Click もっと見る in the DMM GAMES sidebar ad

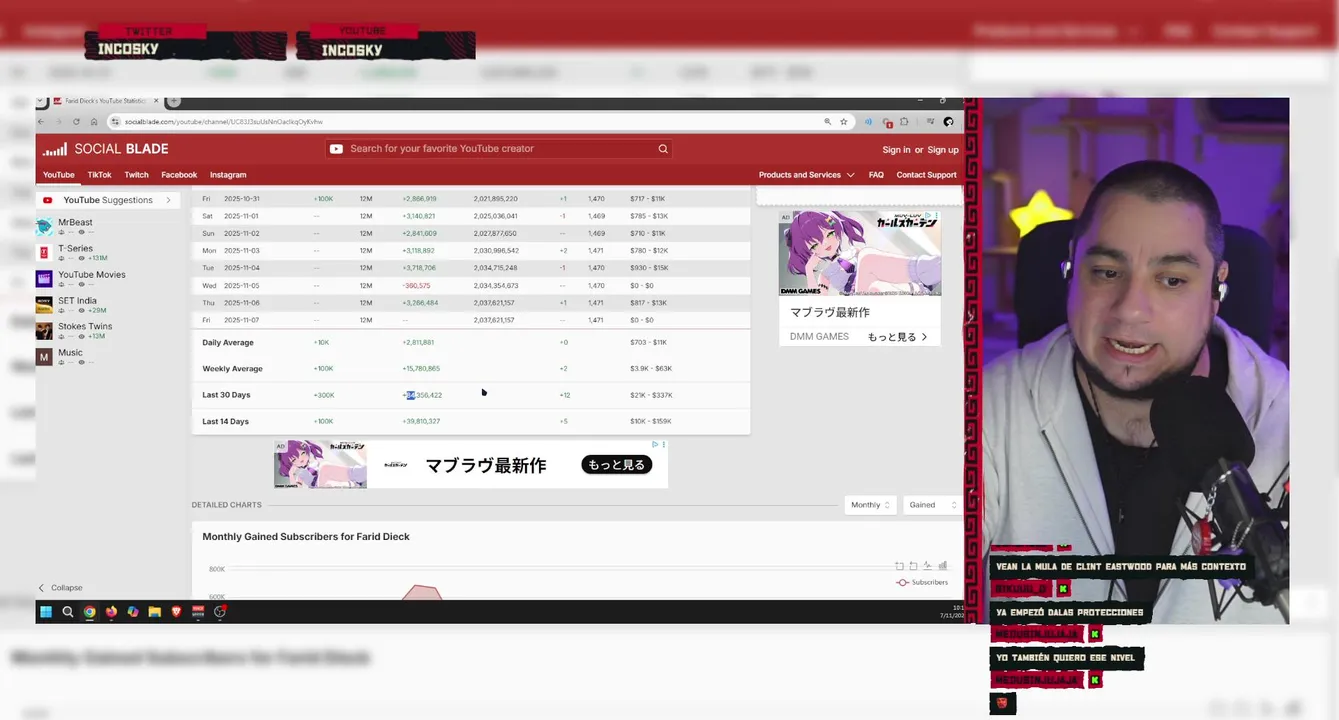click(897, 337)
